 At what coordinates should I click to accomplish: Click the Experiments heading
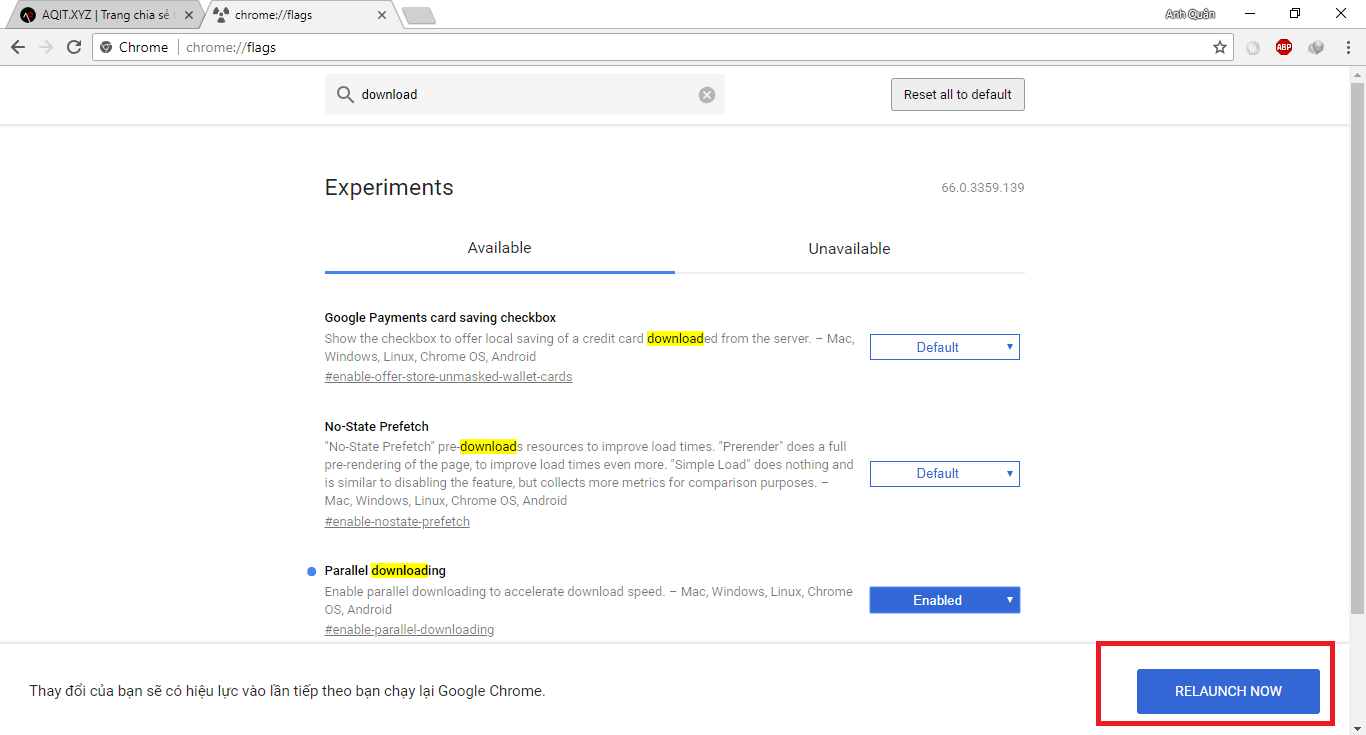pyautogui.click(x=389, y=188)
